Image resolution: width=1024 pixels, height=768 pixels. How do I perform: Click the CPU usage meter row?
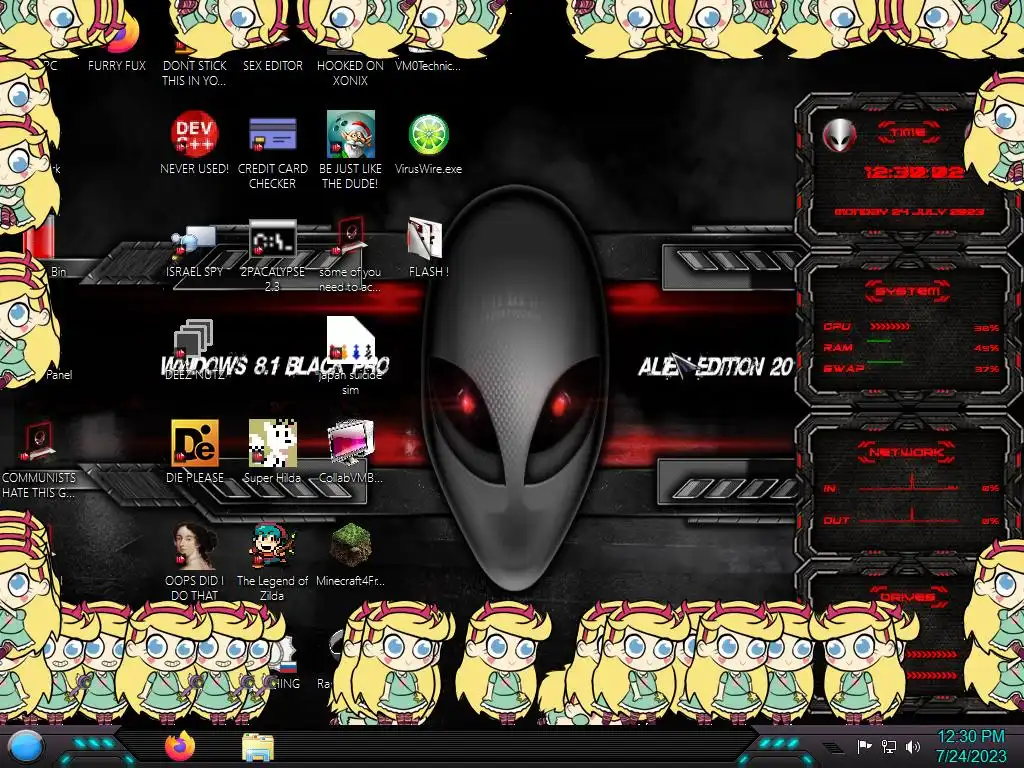[x=910, y=327]
